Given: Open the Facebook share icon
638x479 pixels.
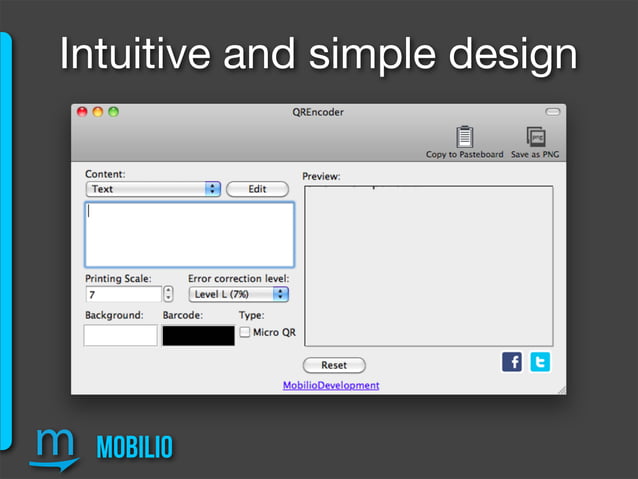Looking at the screenshot, I should point(512,362).
